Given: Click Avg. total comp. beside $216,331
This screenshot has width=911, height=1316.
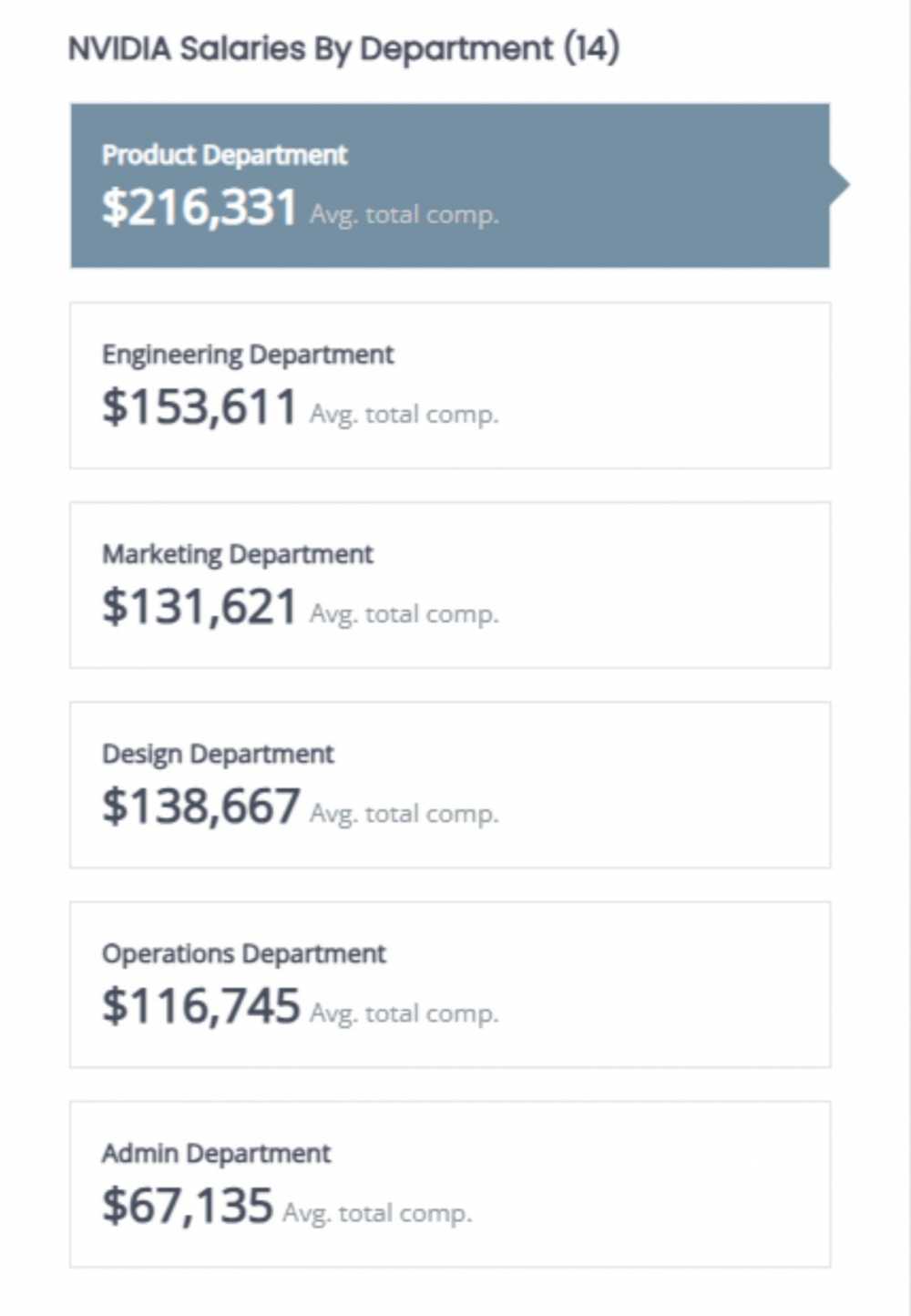Looking at the screenshot, I should (x=404, y=215).
